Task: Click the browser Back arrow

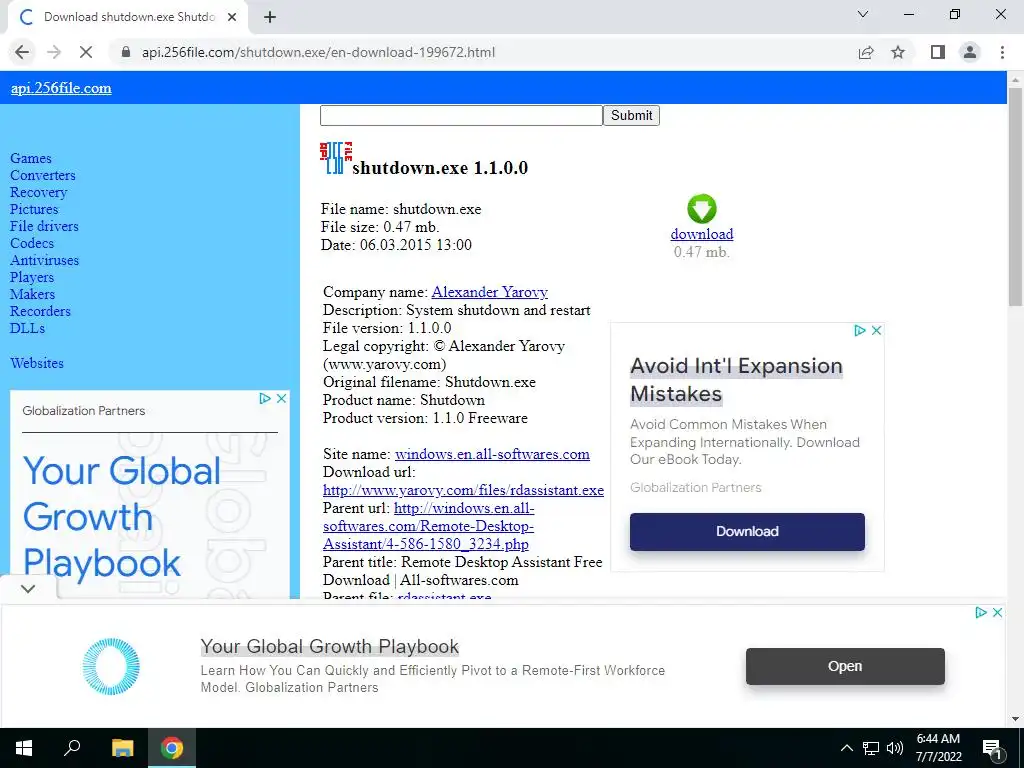Action: click(x=22, y=52)
